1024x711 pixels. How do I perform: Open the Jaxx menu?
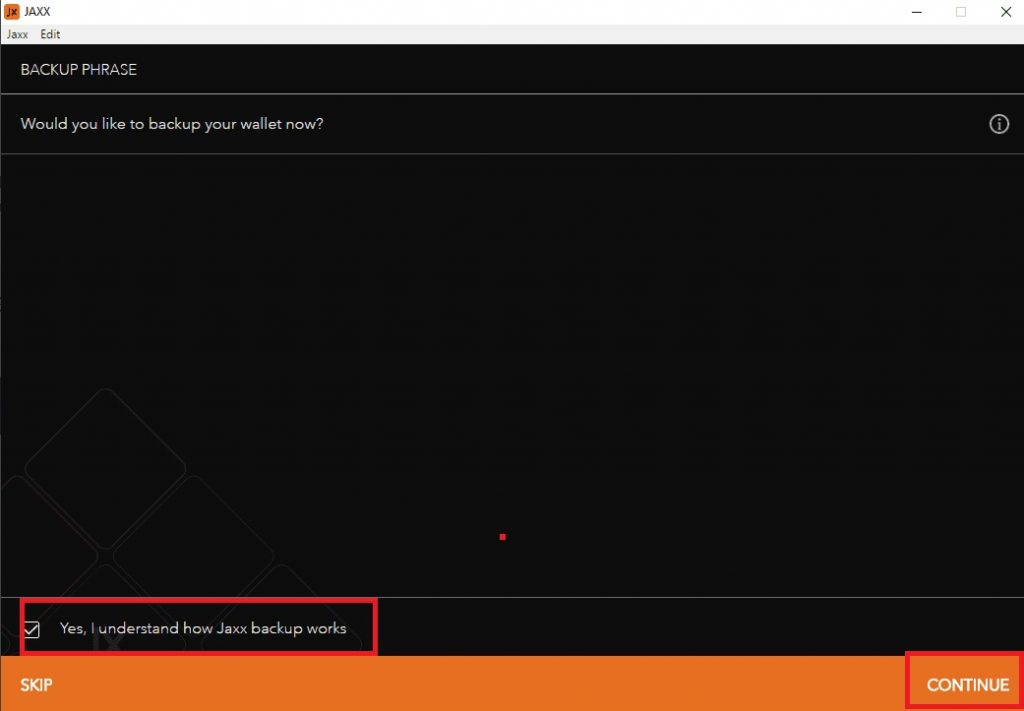coord(18,35)
